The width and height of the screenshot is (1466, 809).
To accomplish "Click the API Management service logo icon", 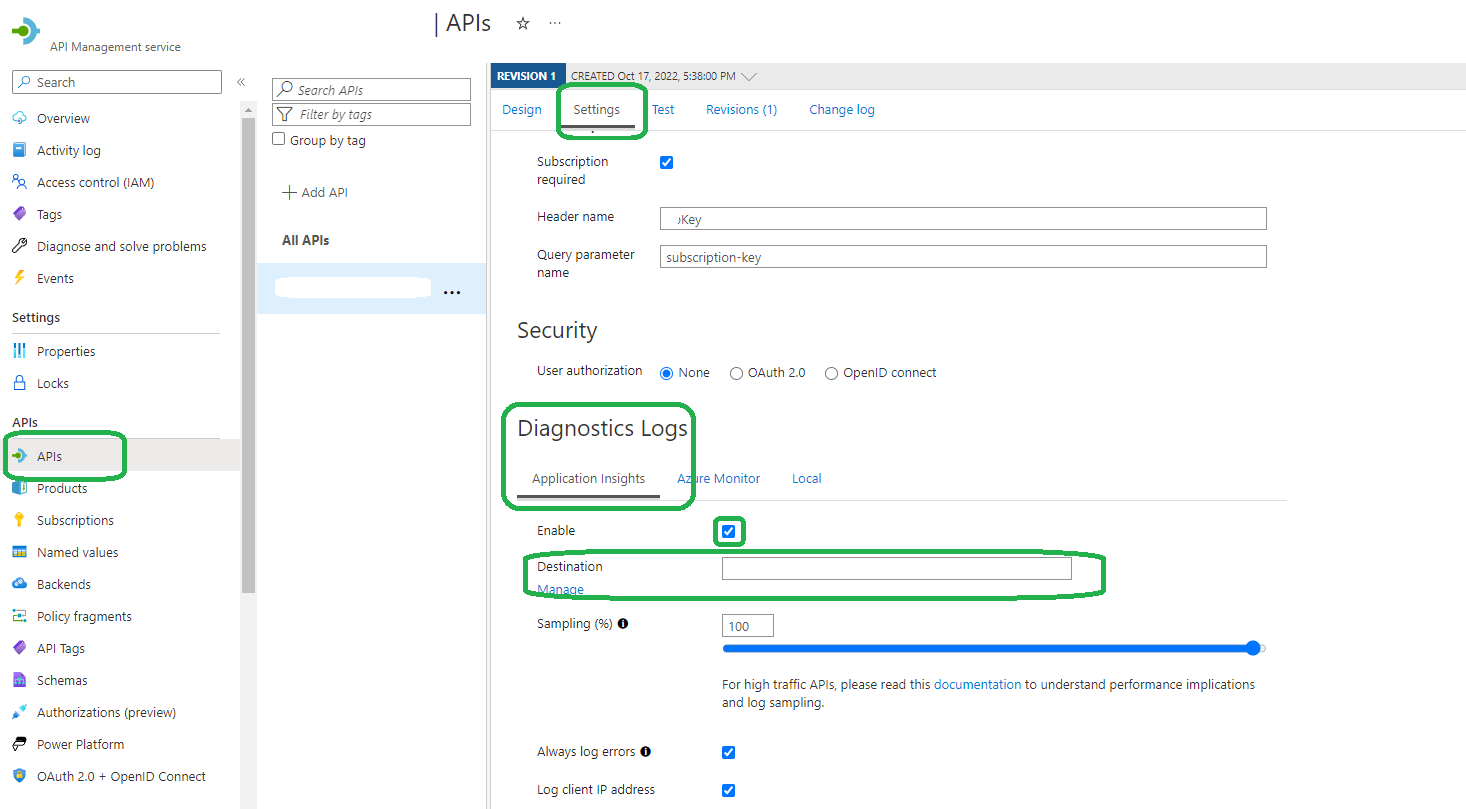I will pos(26,31).
